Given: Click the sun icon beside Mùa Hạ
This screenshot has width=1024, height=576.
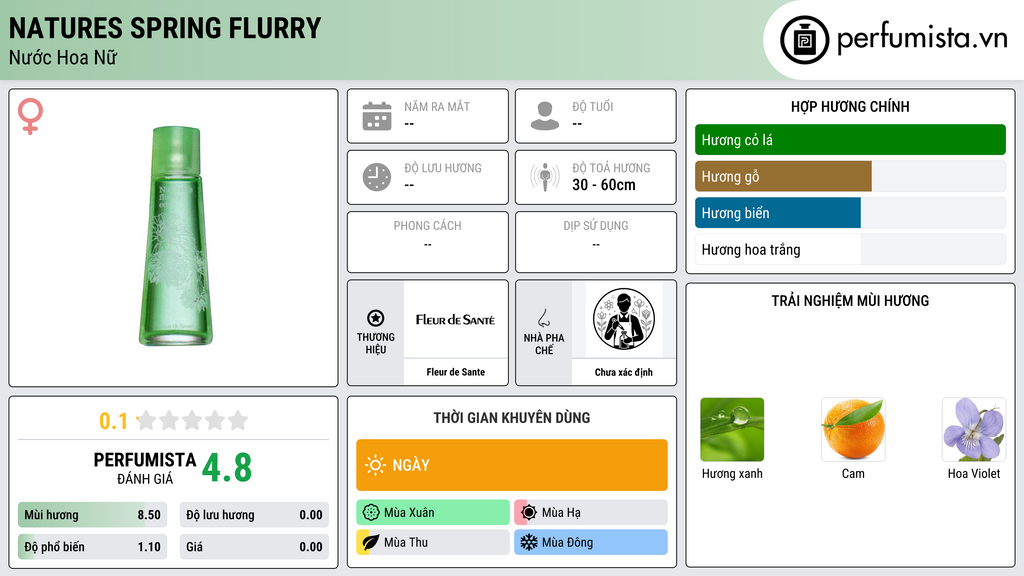Looking at the screenshot, I should [x=529, y=513].
